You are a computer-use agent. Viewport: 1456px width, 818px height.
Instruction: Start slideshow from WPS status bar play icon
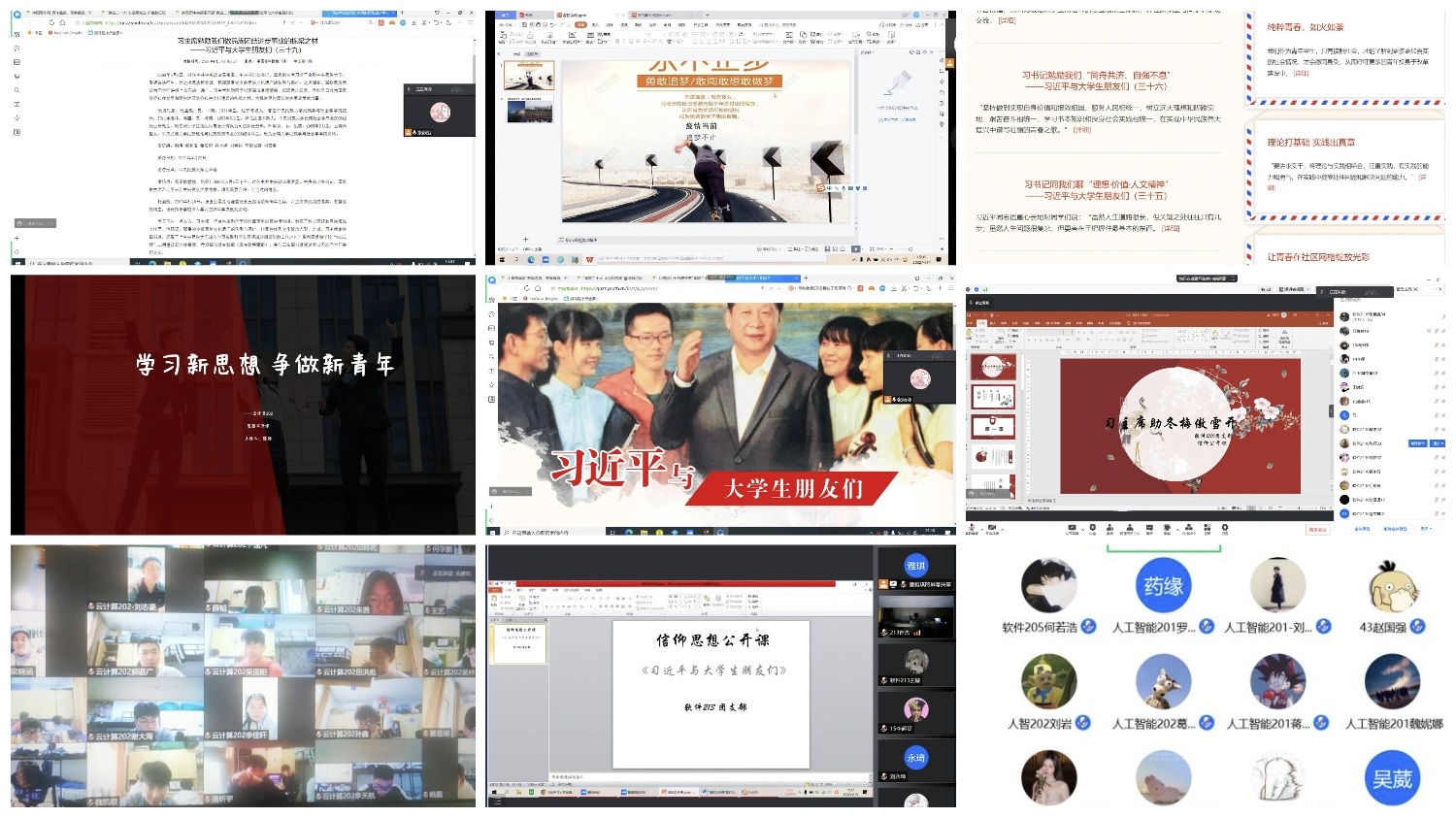click(855, 249)
